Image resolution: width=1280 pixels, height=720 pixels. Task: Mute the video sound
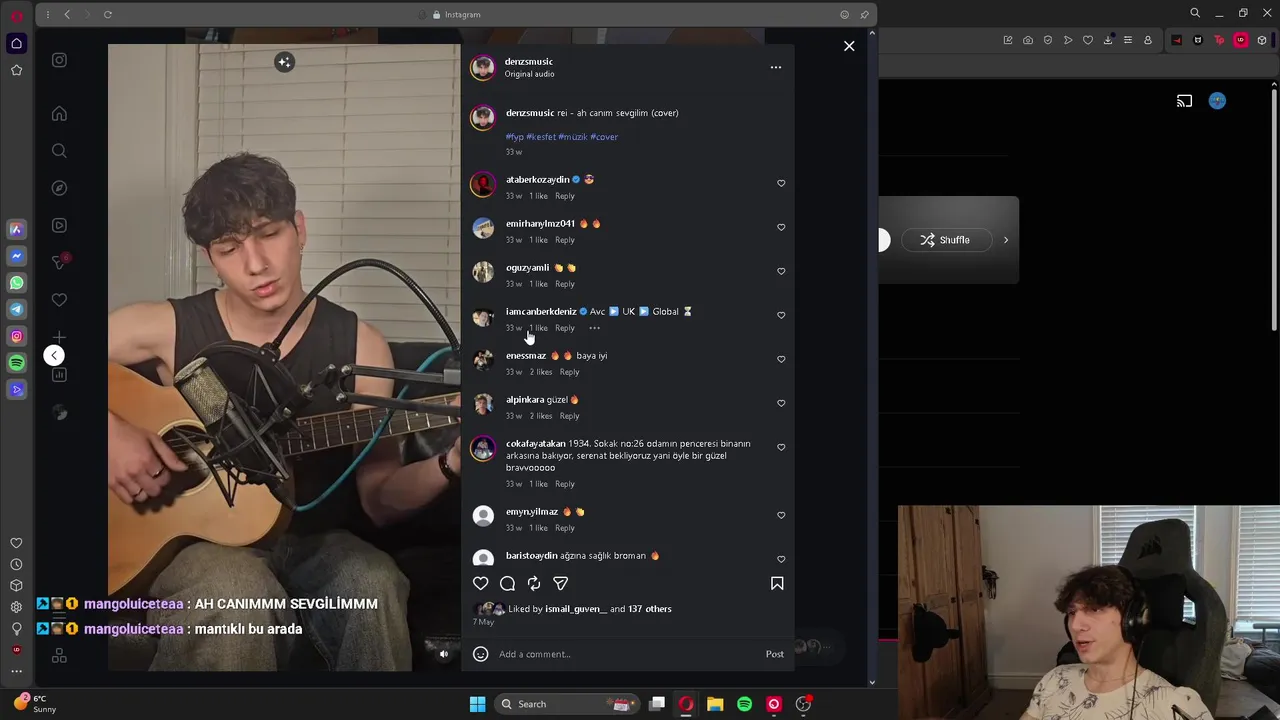(444, 655)
